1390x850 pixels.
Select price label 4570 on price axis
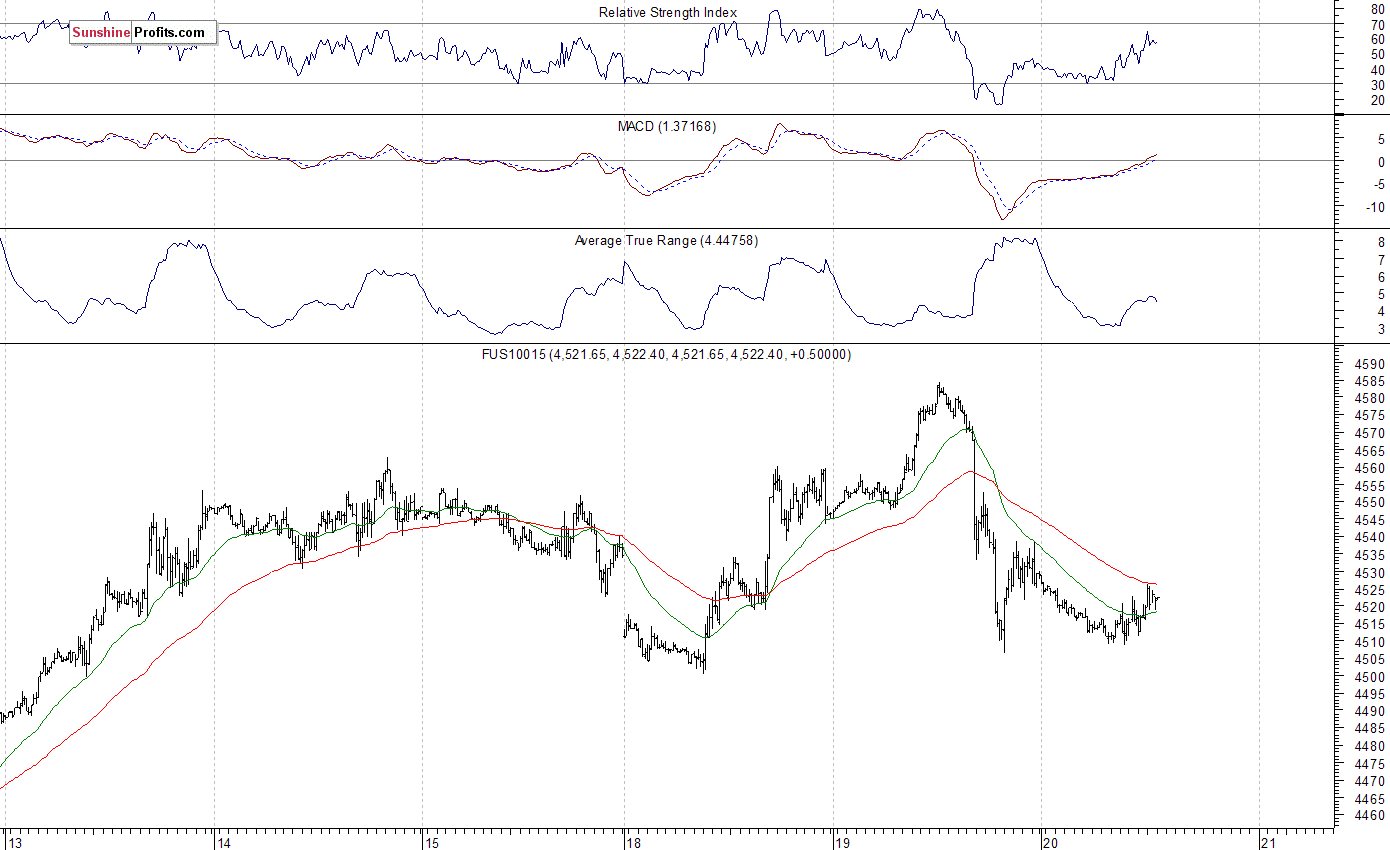tap(1372, 433)
